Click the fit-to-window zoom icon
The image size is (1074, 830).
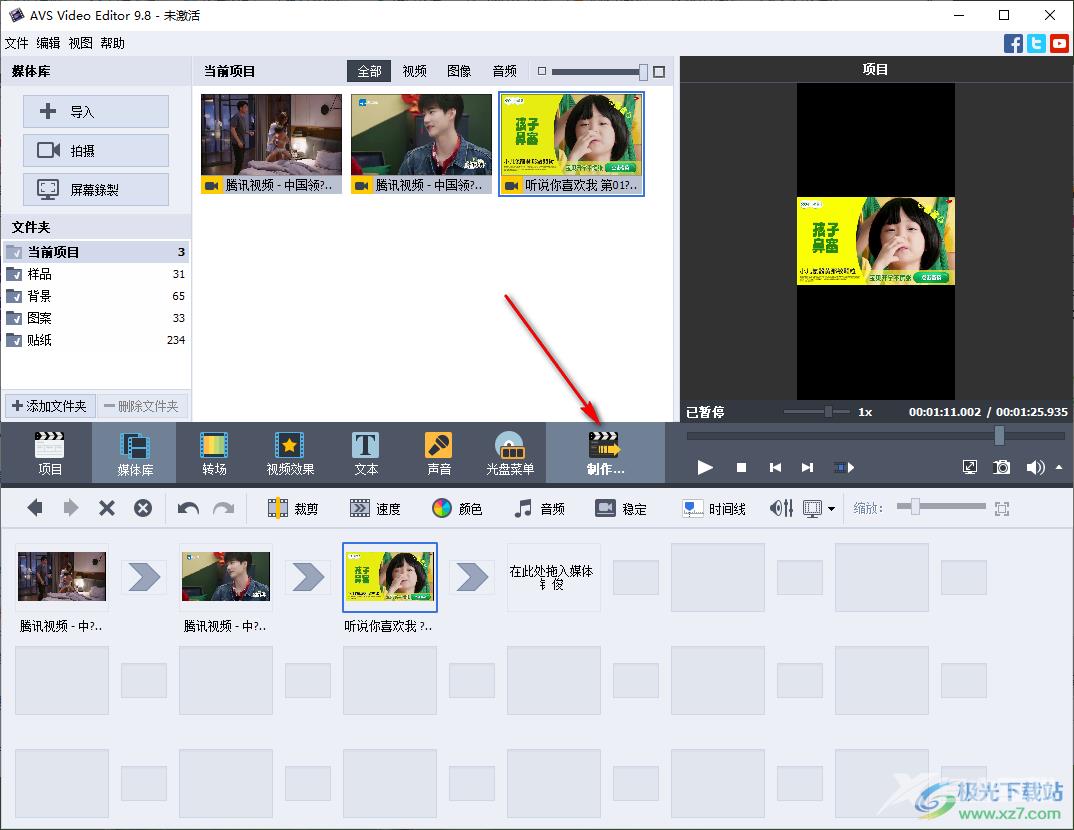point(1001,508)
